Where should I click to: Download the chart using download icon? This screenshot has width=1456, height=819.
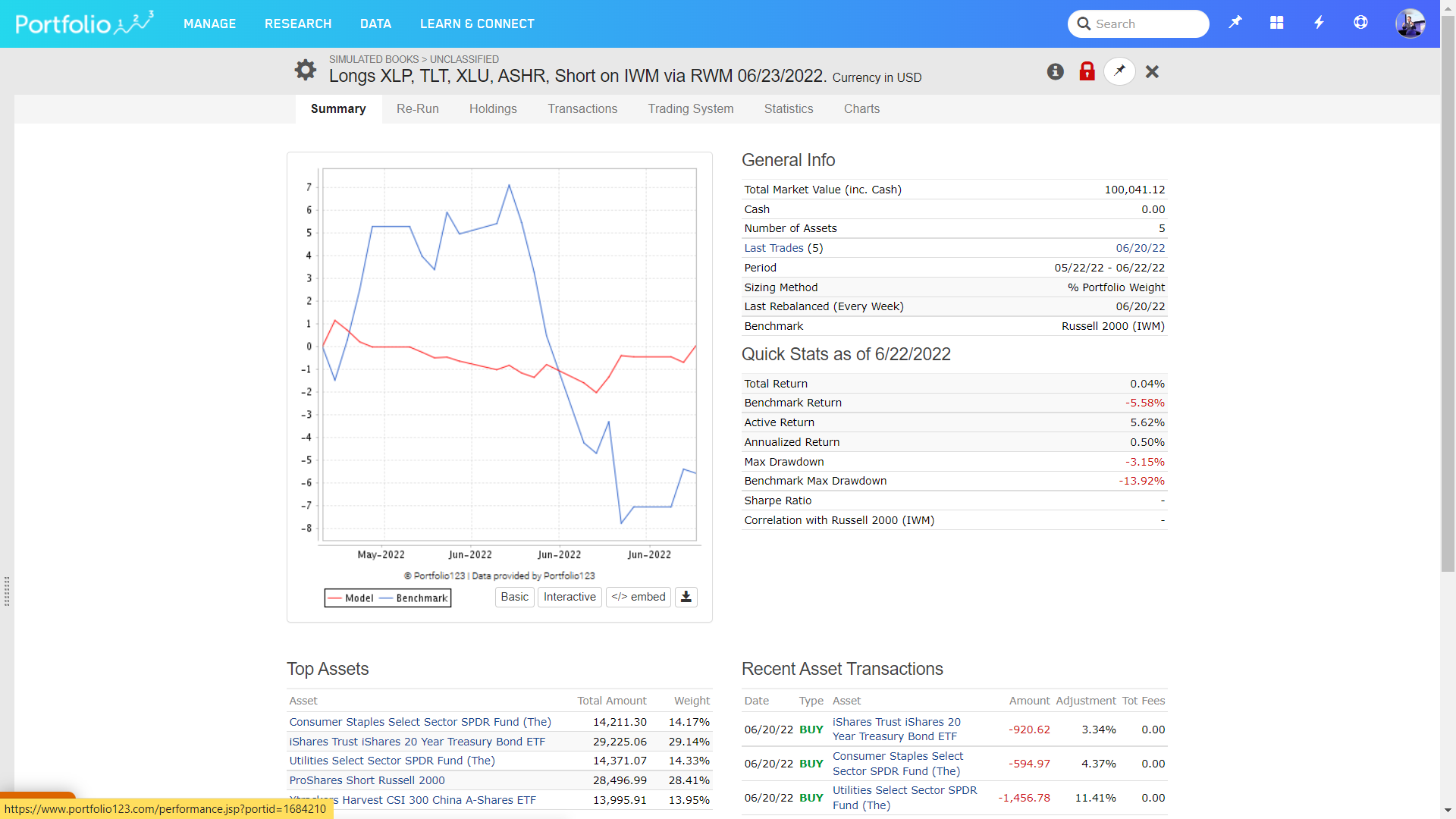(x=686, y=597)
